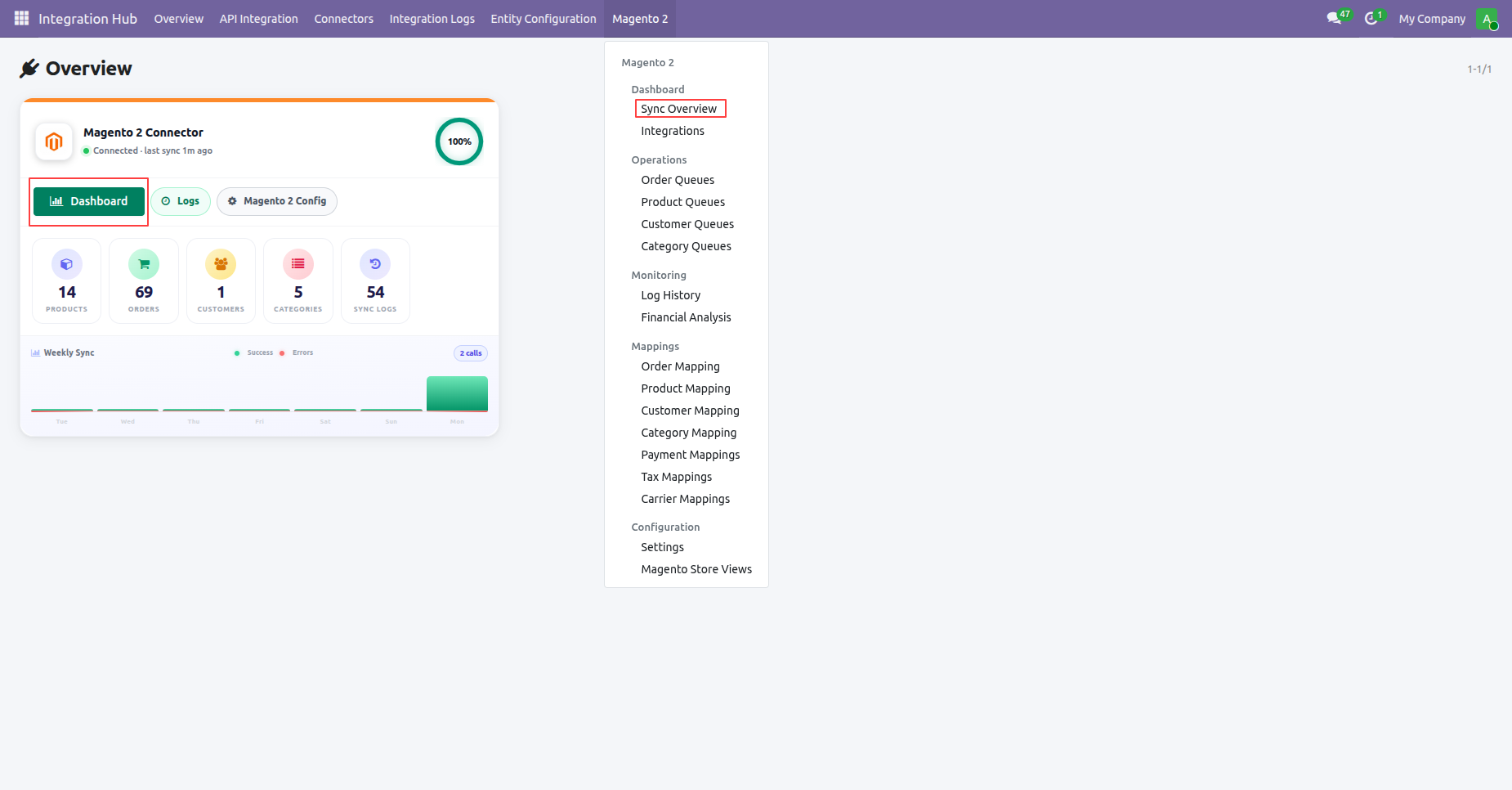Image resolution: width=1512 pixels, height=790 pixels.
Task: Click the 2 calls badge
Action: tap(471, 353)
